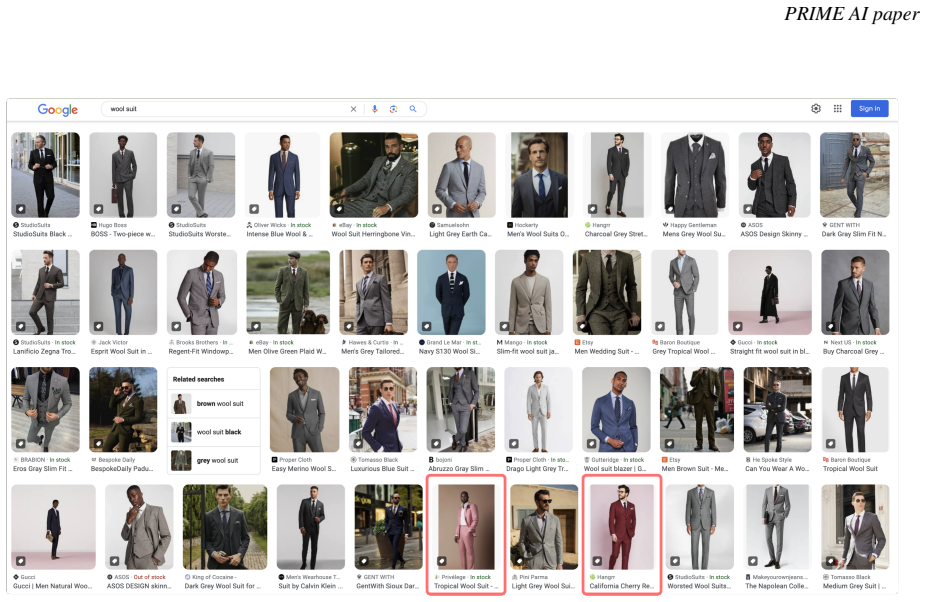This screenshot has height=602, width=926.
Task: Open Suit by Calvin Klein image
Action: click(311, 528)
